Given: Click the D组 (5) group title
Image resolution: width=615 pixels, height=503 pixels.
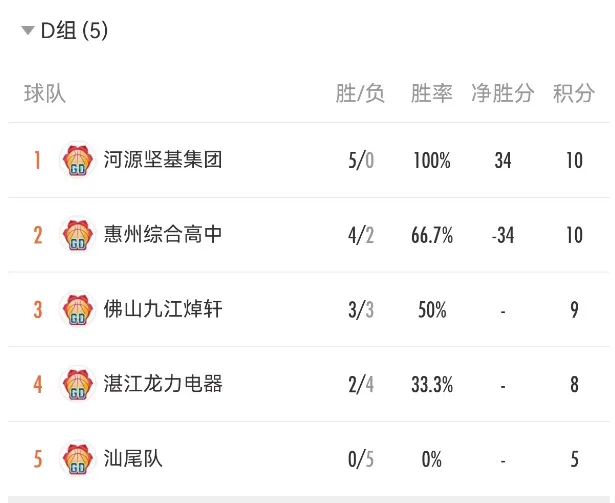Looking at the screenshot, I should coord(74,30).
